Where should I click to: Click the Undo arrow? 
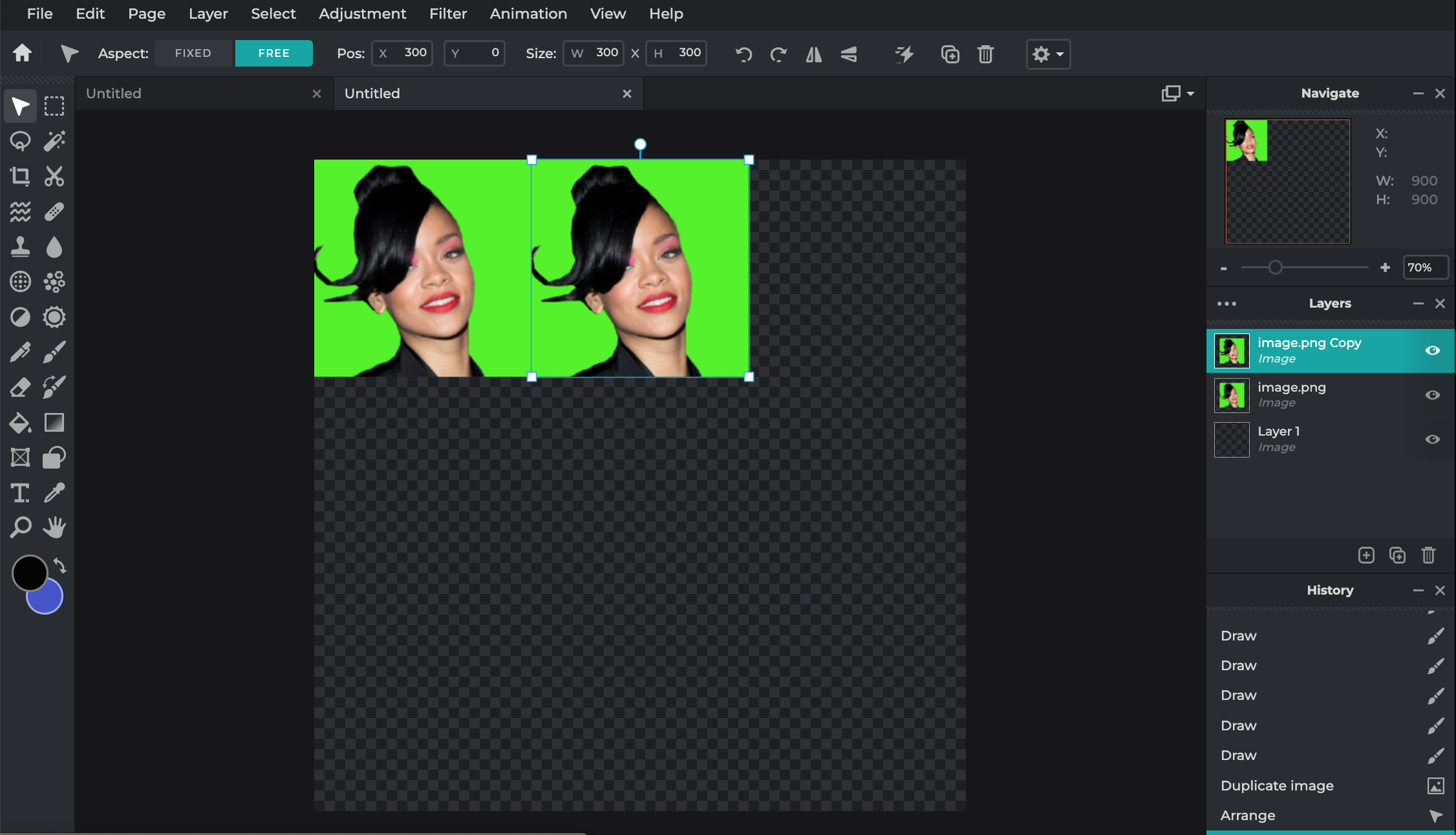tap(744, 54)
